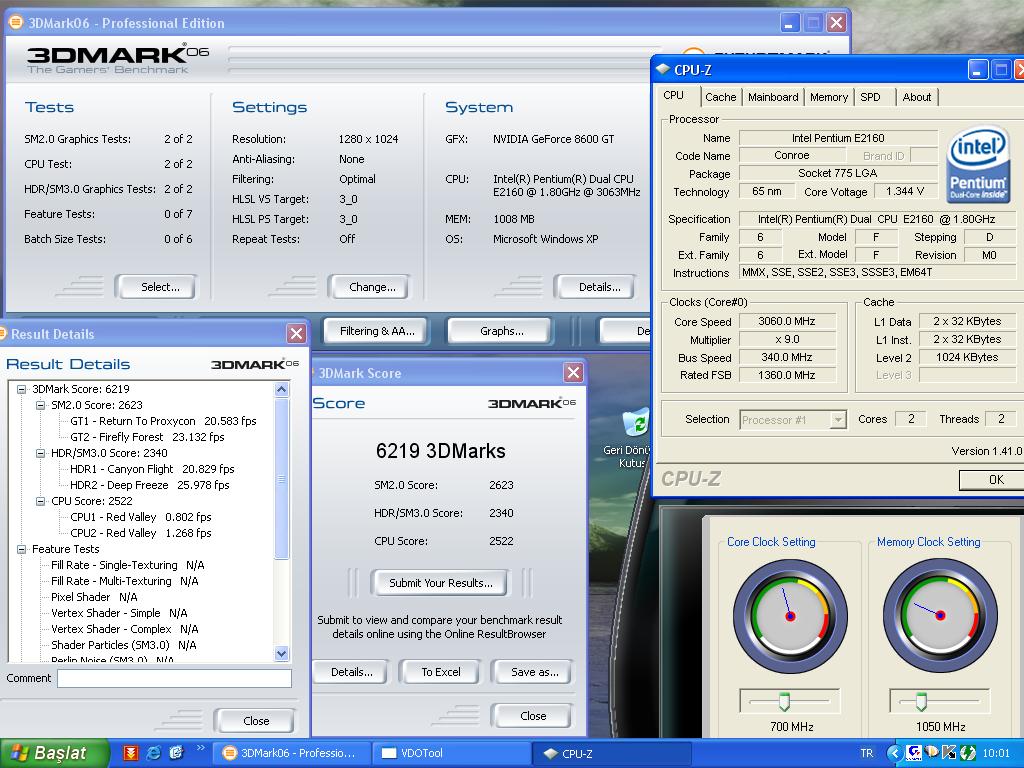Click Save as... in Score window

[x=534, y=672]
